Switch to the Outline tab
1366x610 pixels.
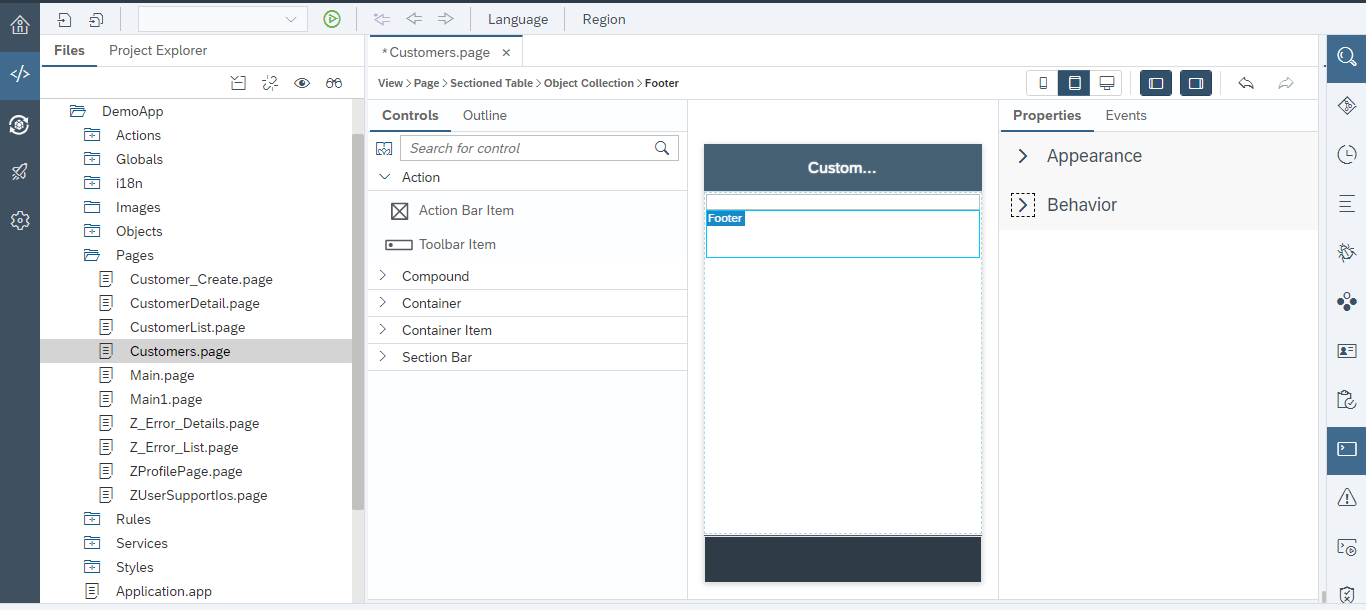485,115
